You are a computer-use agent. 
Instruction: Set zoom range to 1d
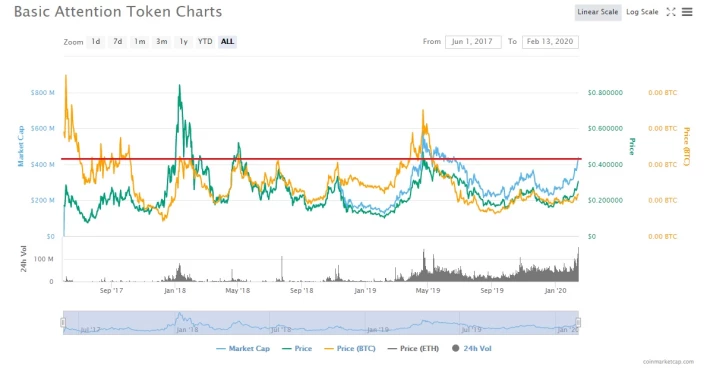(96, 42)
